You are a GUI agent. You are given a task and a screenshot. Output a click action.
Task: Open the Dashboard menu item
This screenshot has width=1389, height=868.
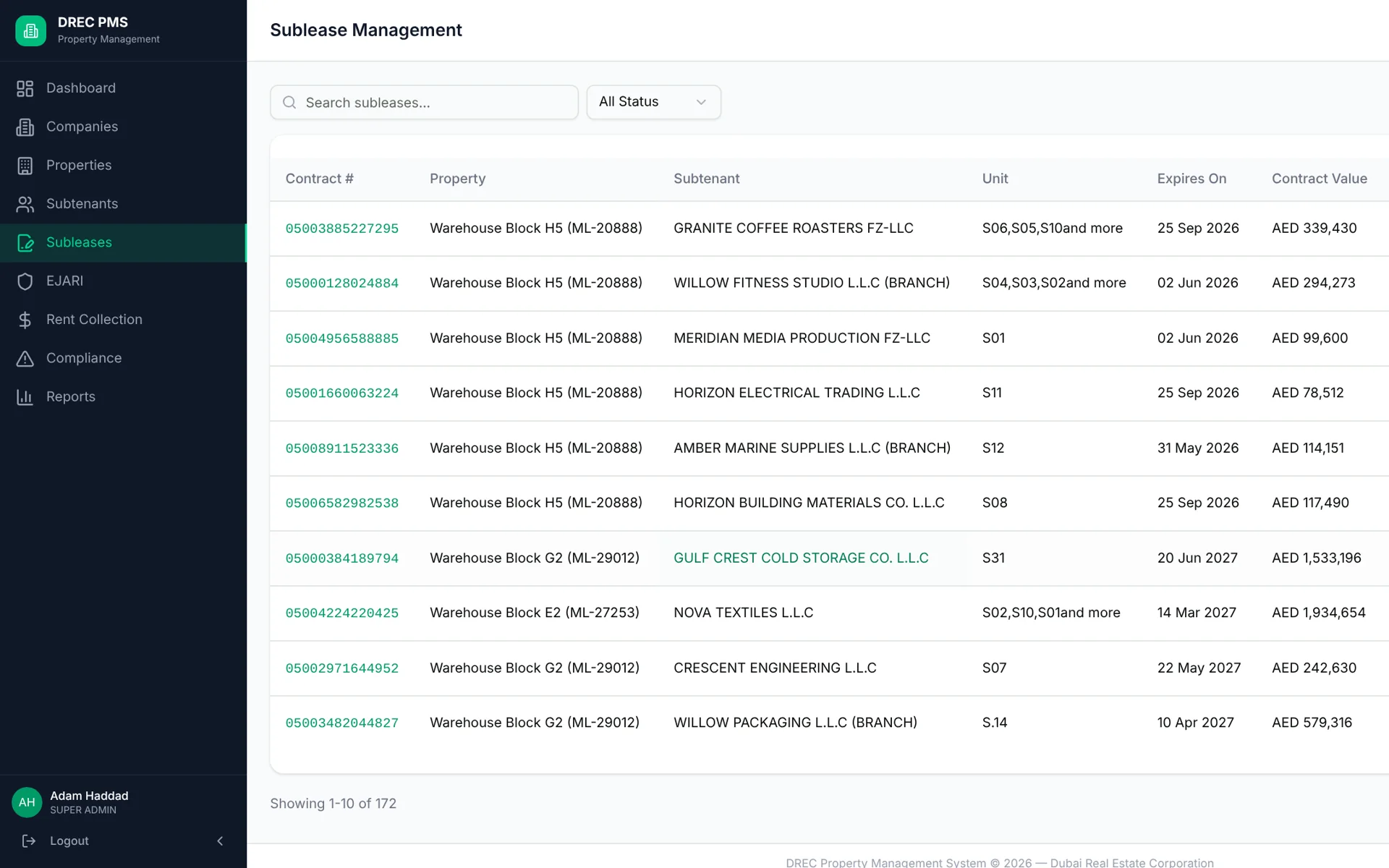pyautogui.click(x=123, y=88)
